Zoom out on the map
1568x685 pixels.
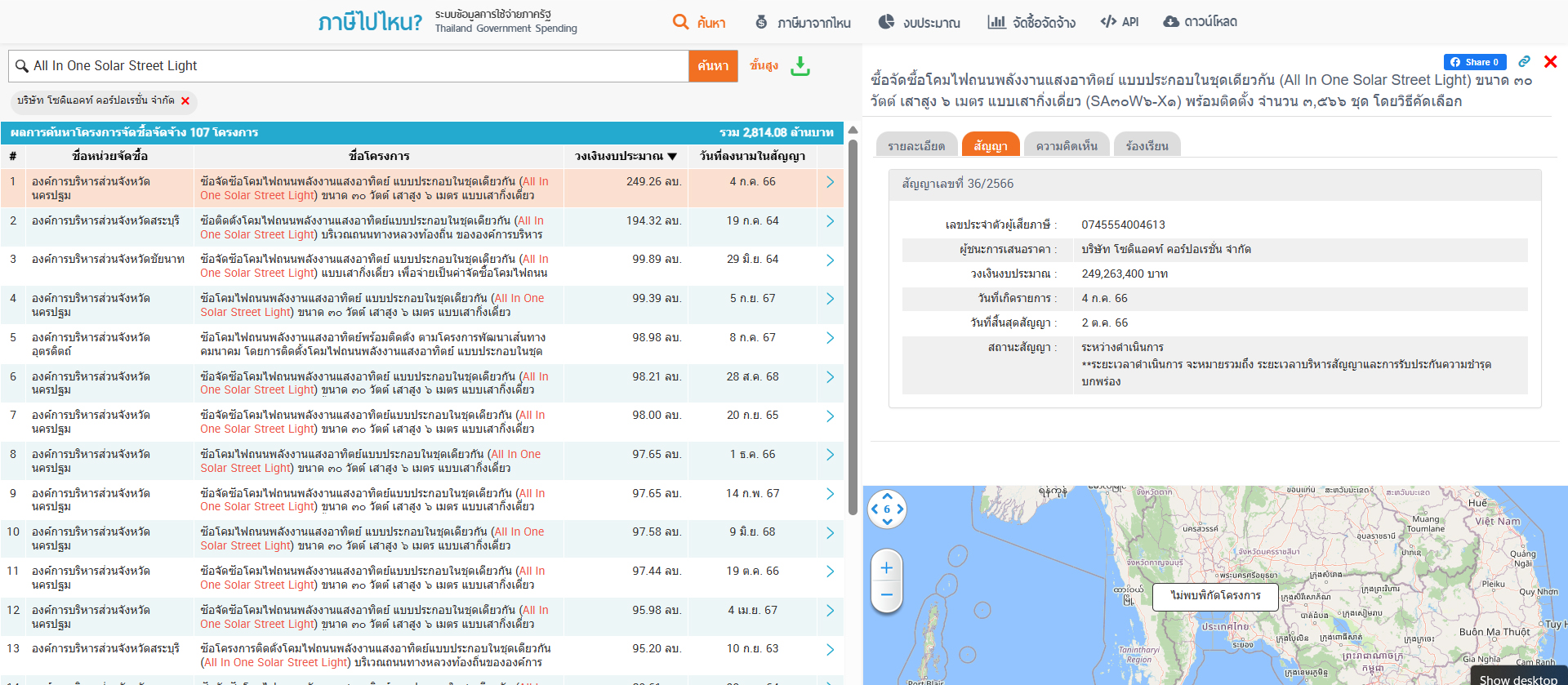click(886, 595)
